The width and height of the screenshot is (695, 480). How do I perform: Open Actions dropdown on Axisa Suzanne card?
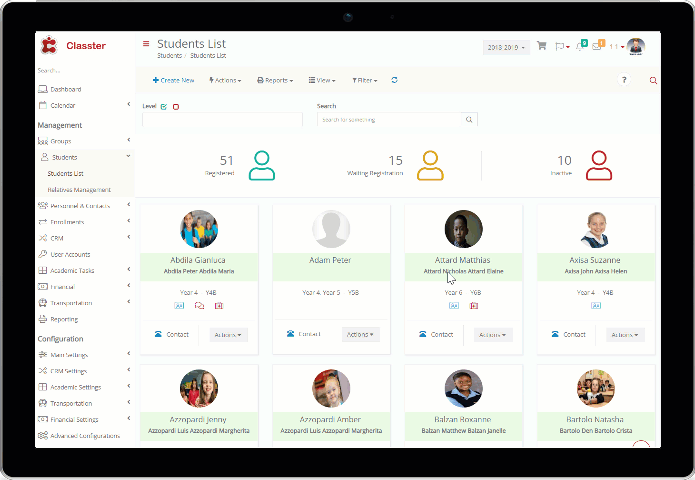click(x=625, y=335)
